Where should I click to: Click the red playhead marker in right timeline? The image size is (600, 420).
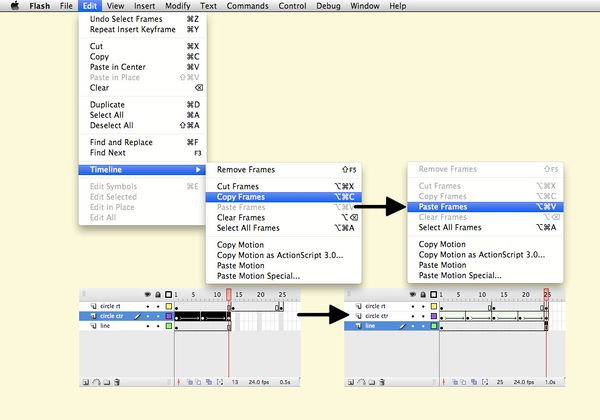tap(547, 294)
